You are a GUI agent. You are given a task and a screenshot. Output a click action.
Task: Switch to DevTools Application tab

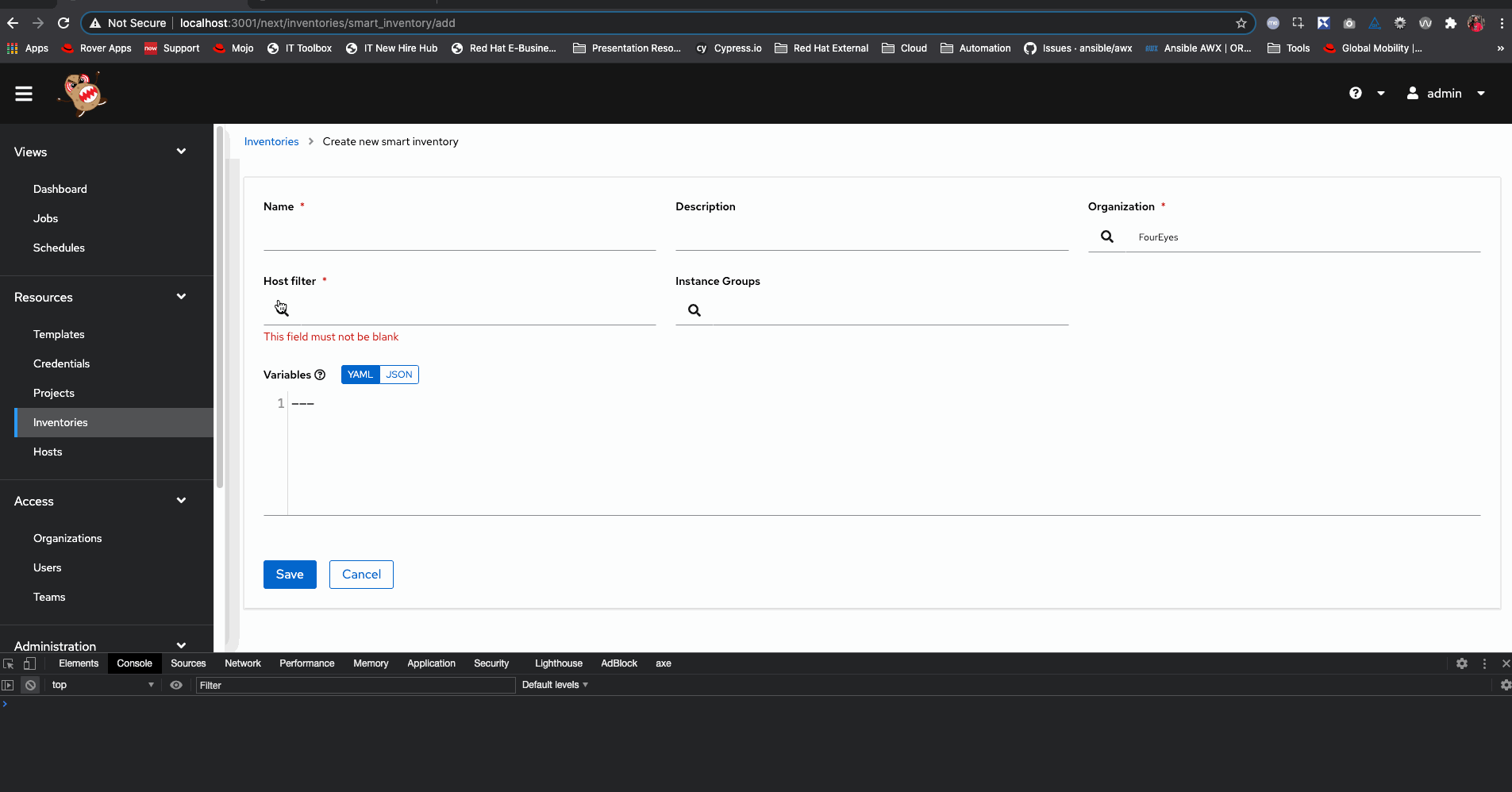(x=431, y=663)
